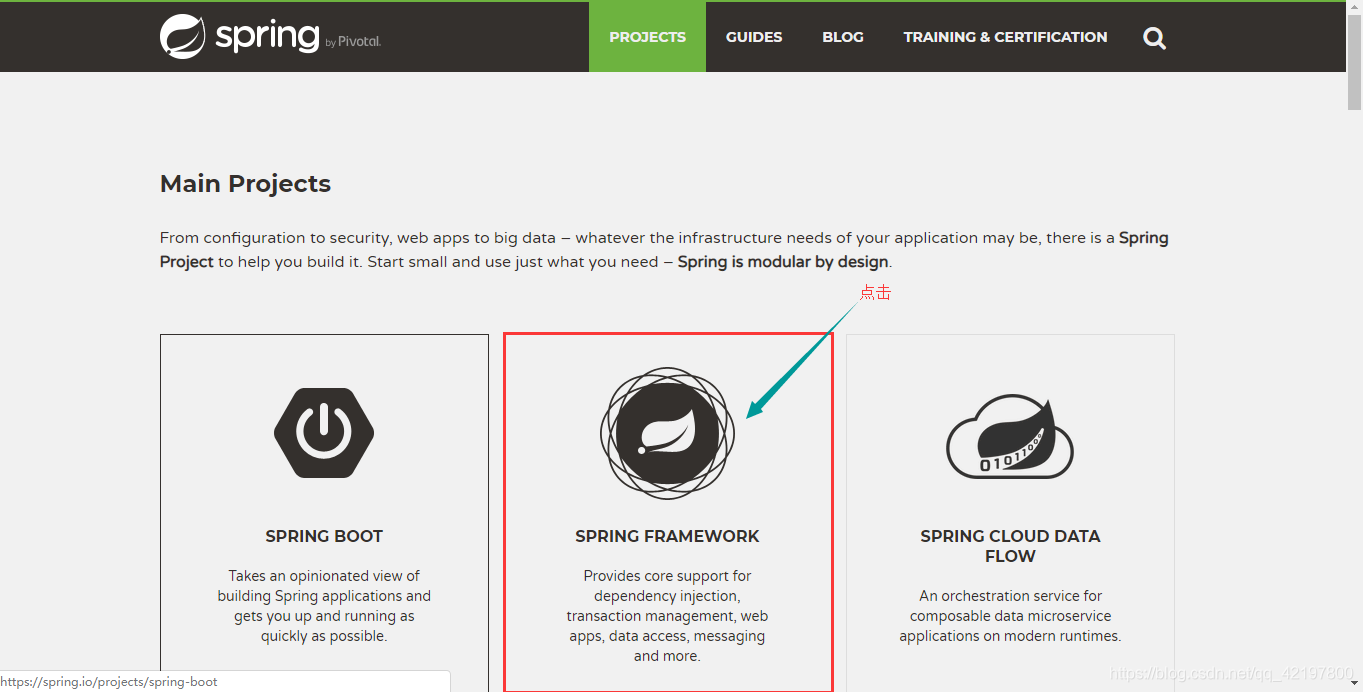Click the vertical scrollbar thumb
The image size is (1363, 692).
click(1354, 63)
